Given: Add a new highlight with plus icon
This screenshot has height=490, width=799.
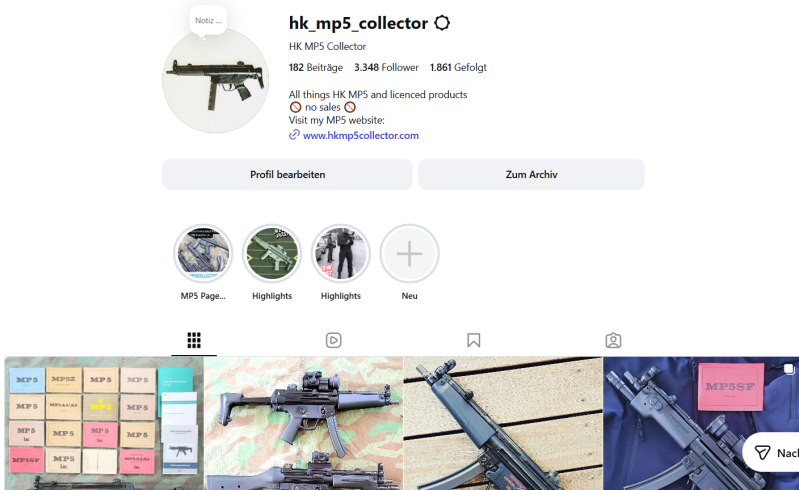Looking at the screenshot, I should [409, 254].
